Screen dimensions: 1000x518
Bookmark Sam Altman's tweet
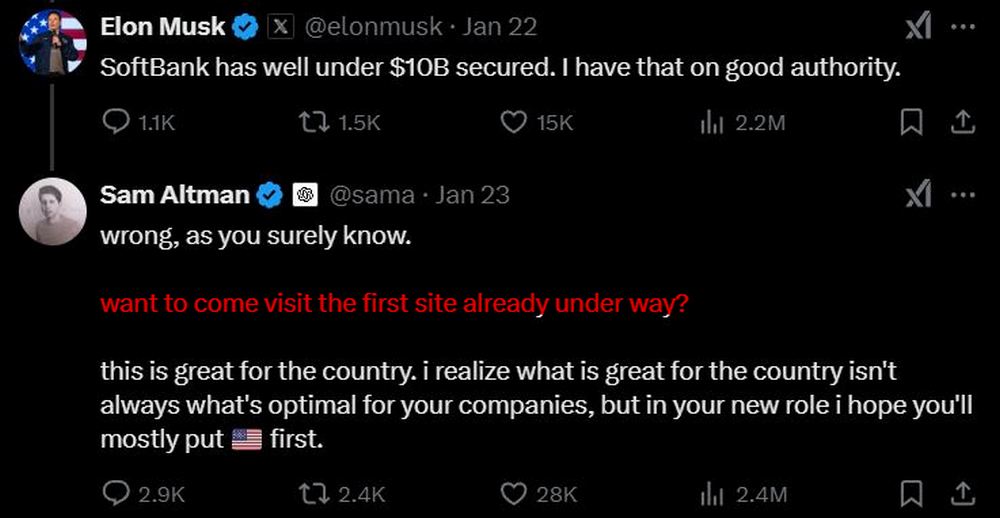911,493
